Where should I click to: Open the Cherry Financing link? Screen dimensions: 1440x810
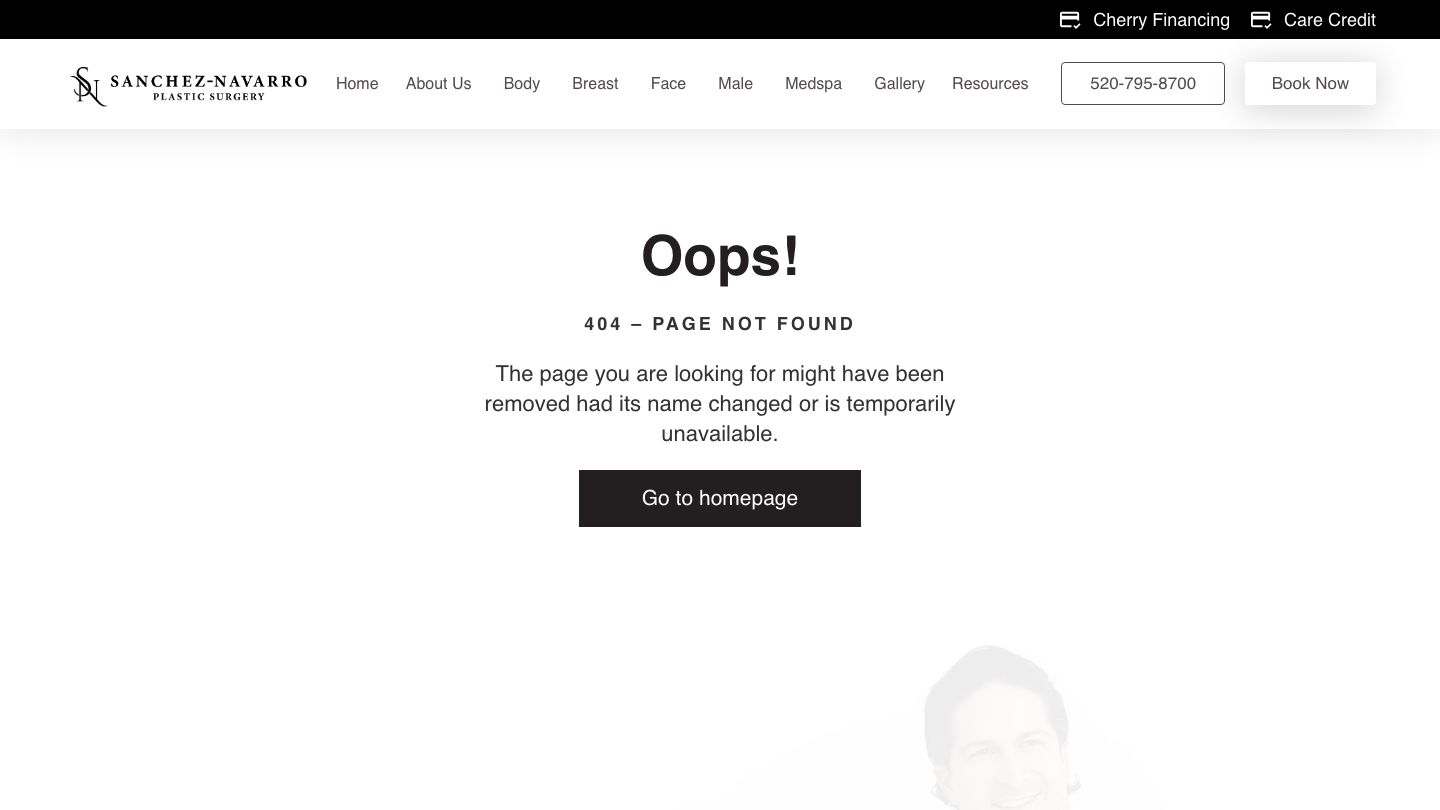[x=1161, y=20]
